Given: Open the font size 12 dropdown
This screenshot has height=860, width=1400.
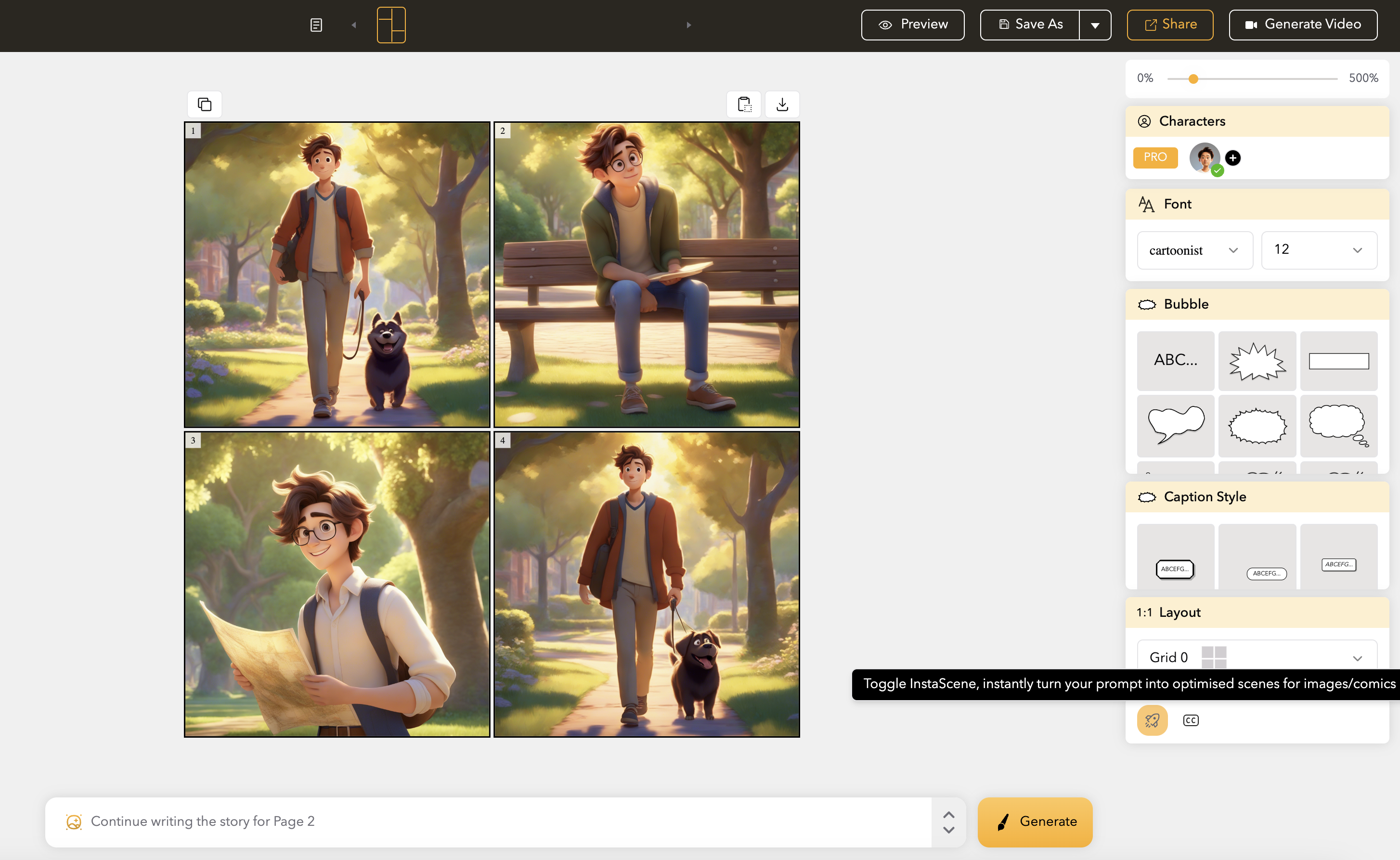Looking at the screenshot, I should [1319, 250].
